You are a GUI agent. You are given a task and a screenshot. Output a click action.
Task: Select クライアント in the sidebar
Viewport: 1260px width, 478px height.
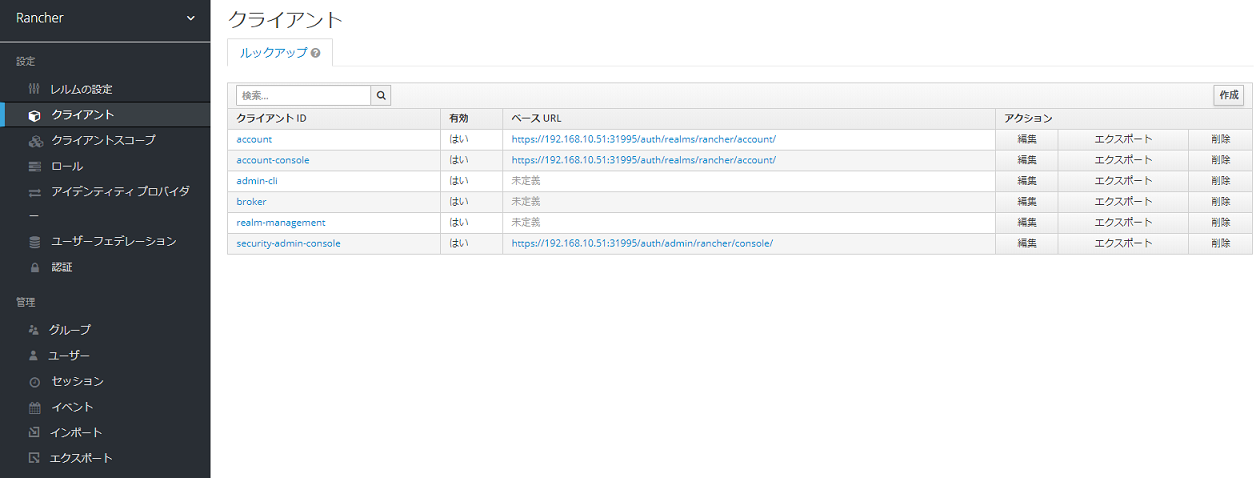[83, 115]
